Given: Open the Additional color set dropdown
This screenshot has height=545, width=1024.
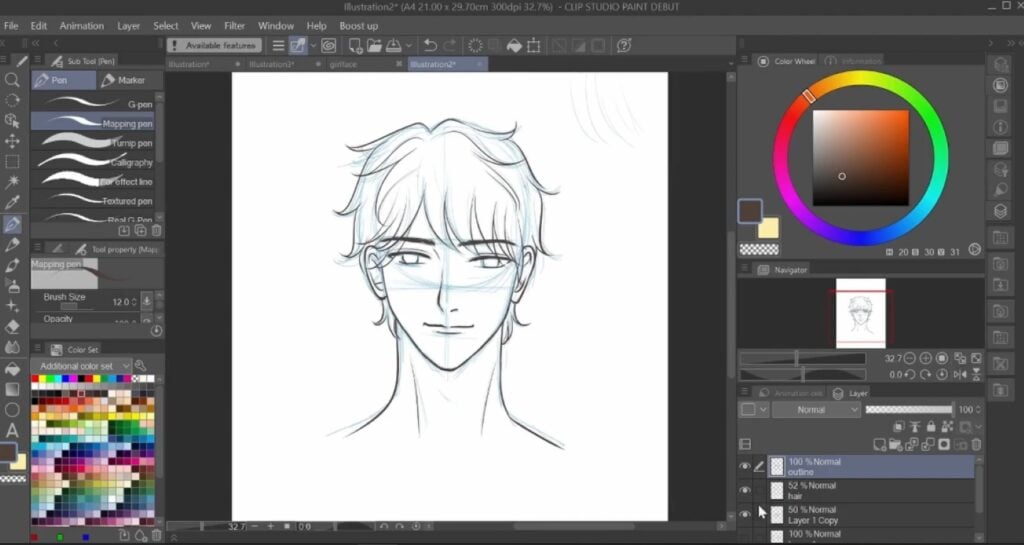Looking at the screenshot, I should point(82,366).
